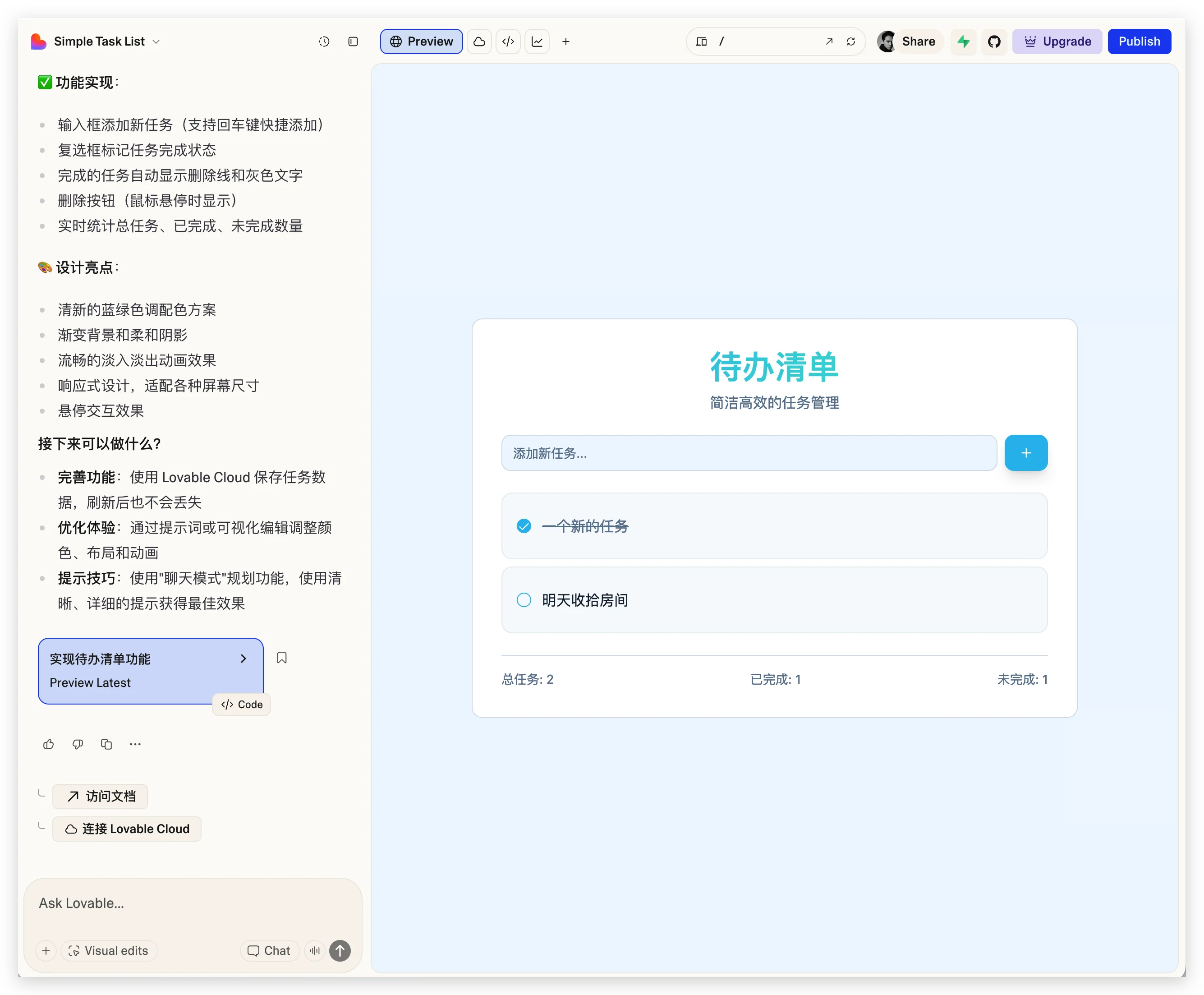Switch to the Preview tab
Image resolution: width=1204 pixels, height=995 pixels.
421,41
